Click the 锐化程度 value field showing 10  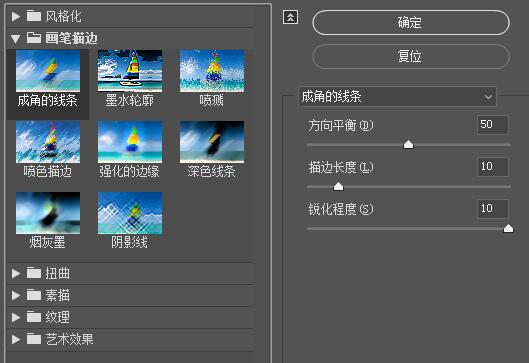tap(493, 208)
